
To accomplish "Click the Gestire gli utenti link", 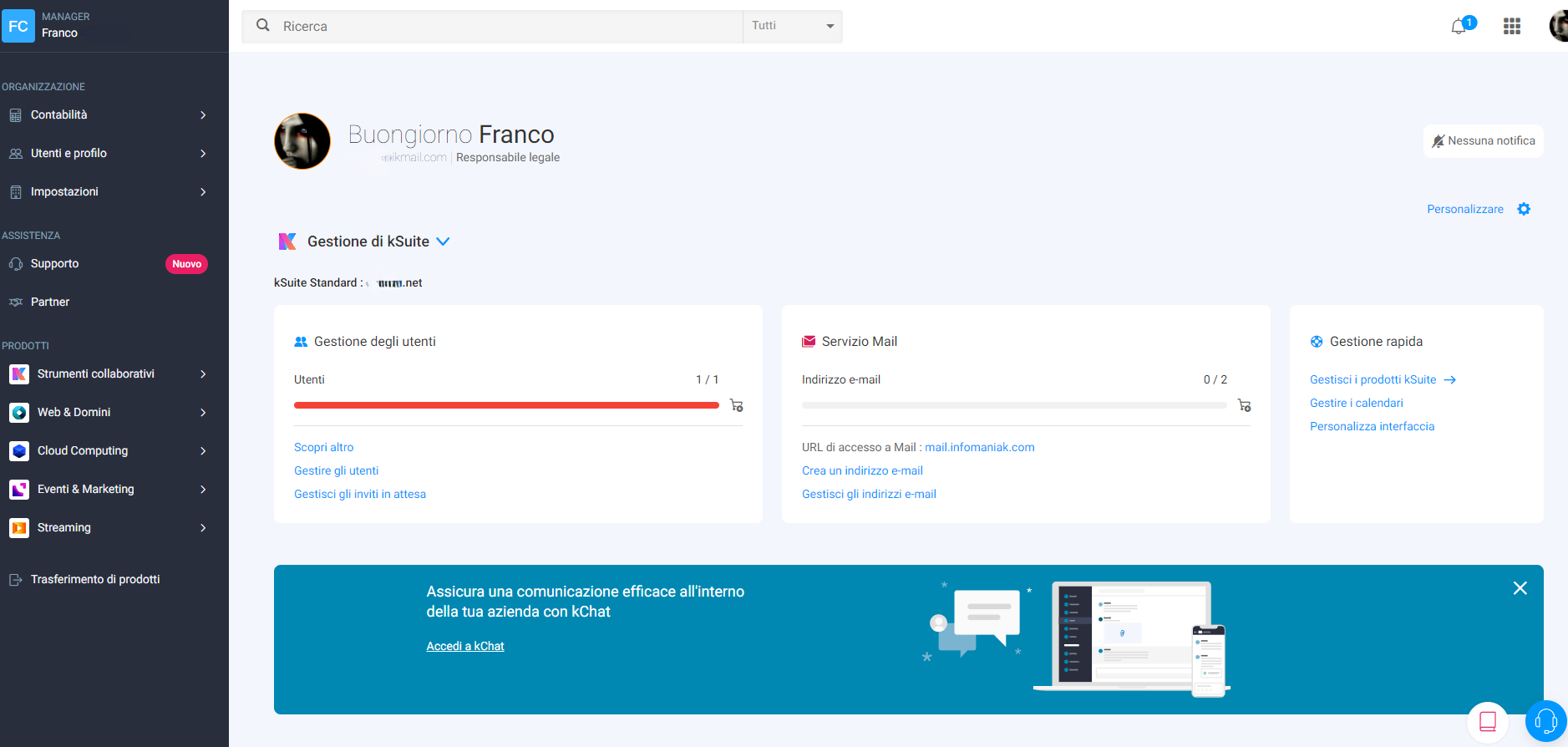I will pos(336,470).
